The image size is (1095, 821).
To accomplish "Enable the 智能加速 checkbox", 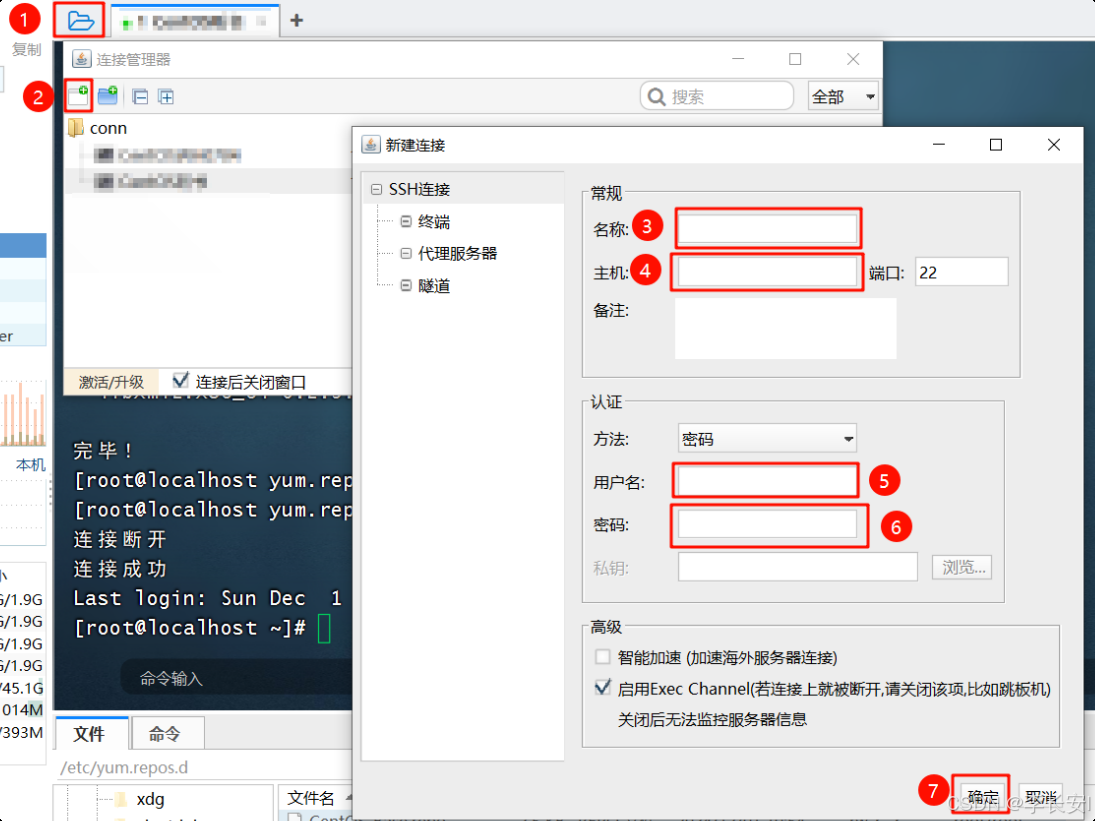I will coord(602,657).
